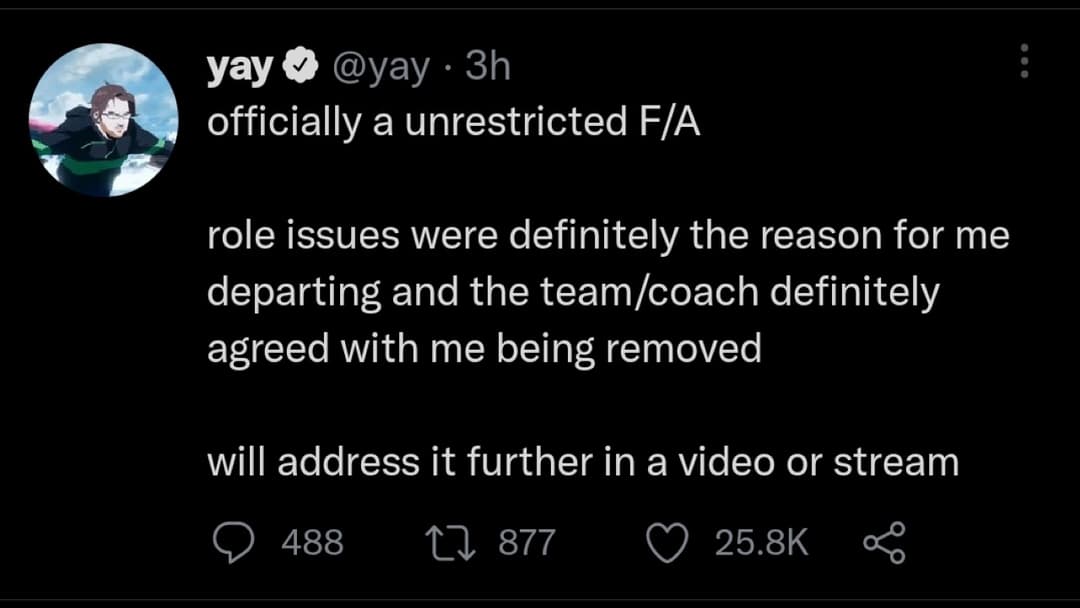1080x608 pixels.
Task: Select the three-dot more options icon
Action: 1023,62
